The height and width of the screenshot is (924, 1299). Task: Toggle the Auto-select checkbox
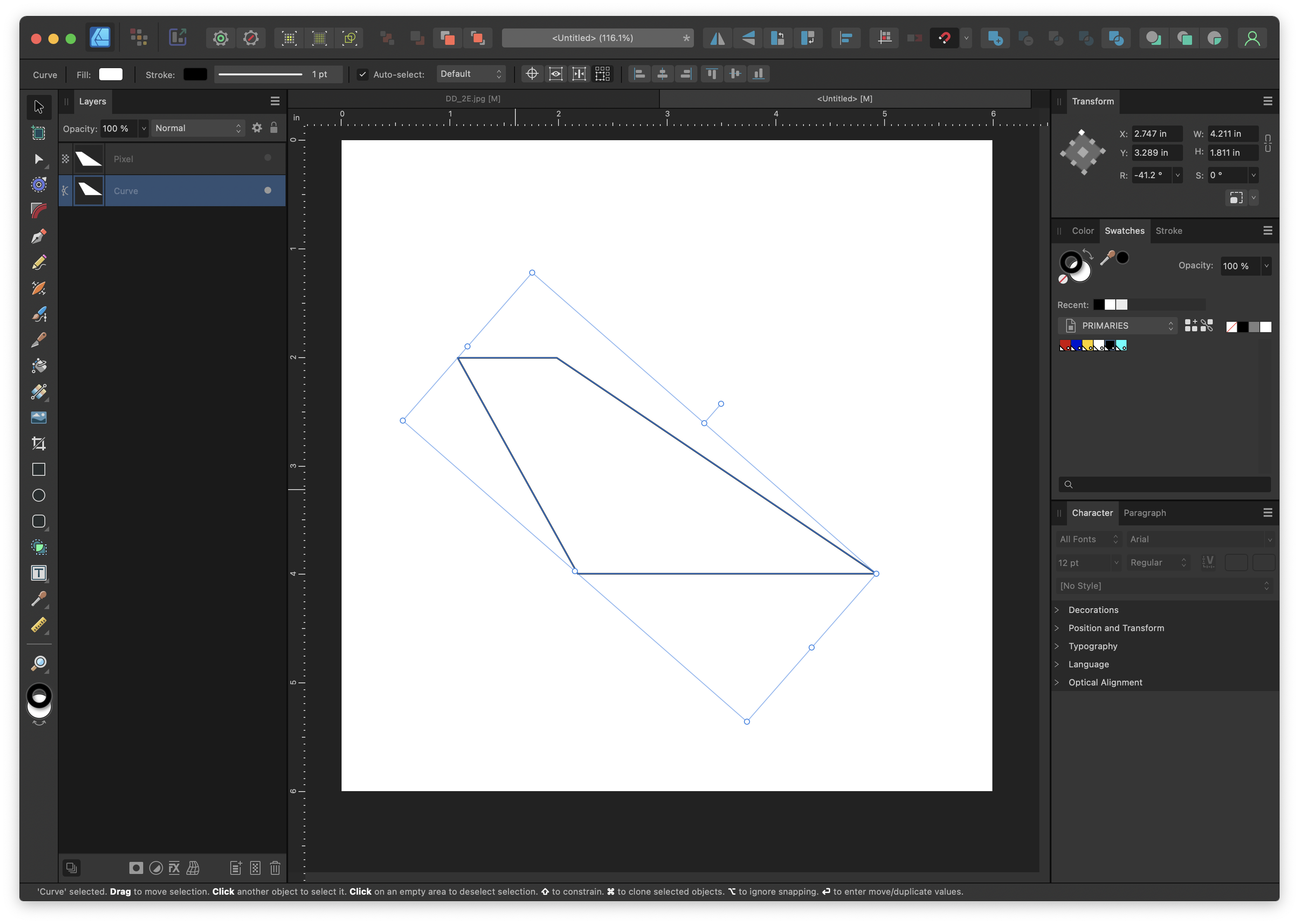(362, 74)
